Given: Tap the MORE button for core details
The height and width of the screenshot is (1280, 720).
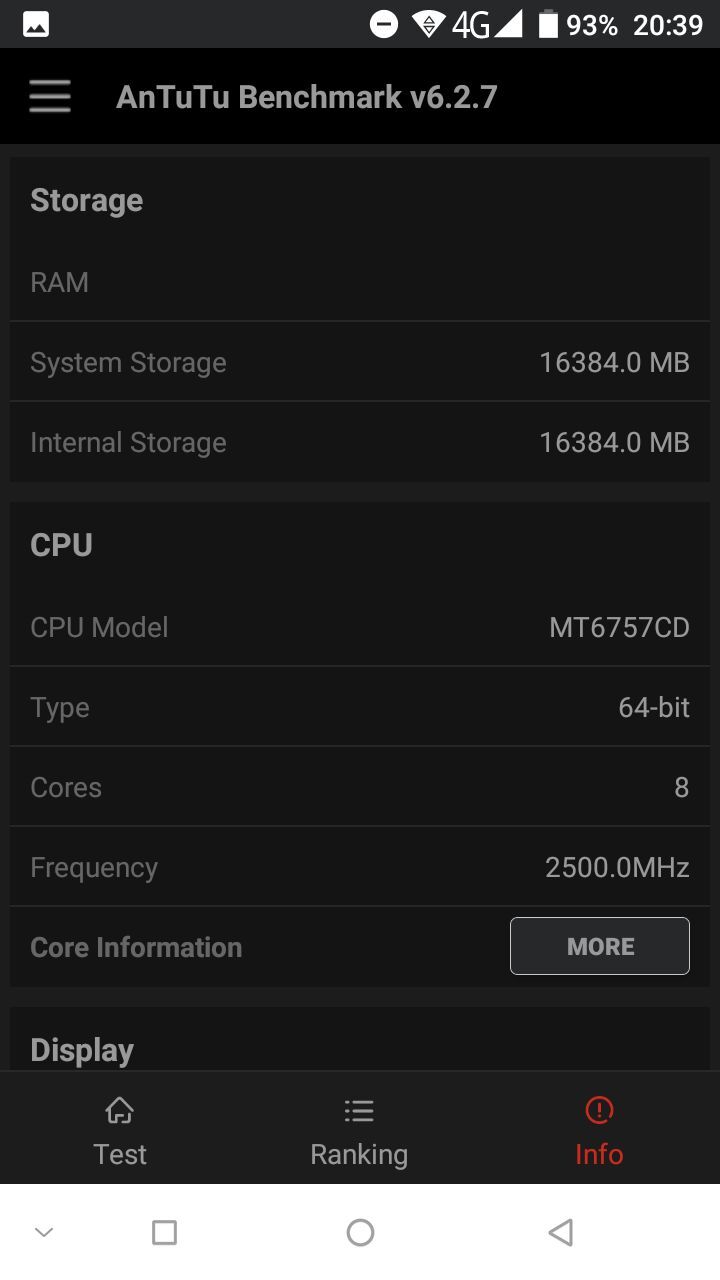Looking at the screenshot, I should pos(599,945).
